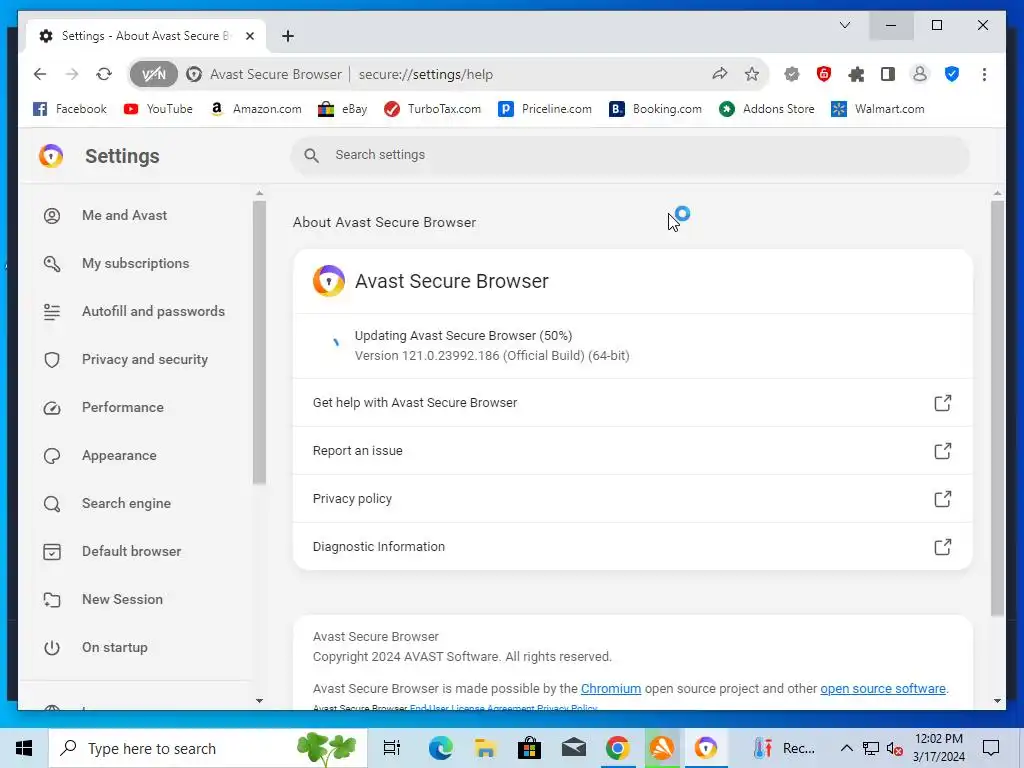This screenshot has height=768, width=1024.
Task: Click sidebar scrollbar up arrow
Action: click(x=259, y=193)
